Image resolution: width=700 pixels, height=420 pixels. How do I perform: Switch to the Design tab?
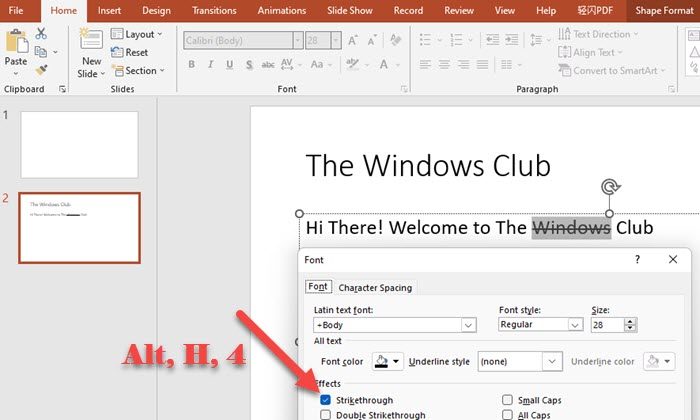[156, 10]
